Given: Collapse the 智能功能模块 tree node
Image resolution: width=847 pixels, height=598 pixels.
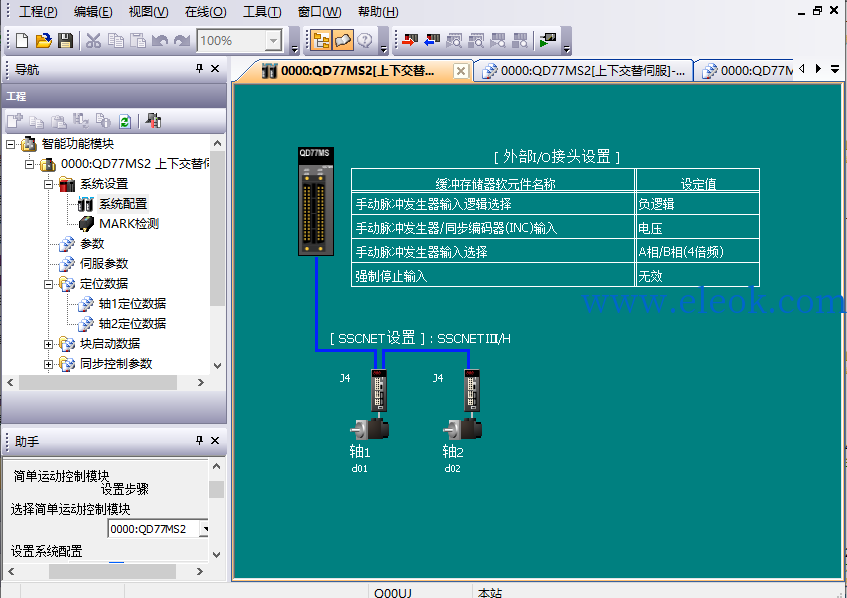Looking at the screenshot, I should pyautogui.click(x=10, y=144).
